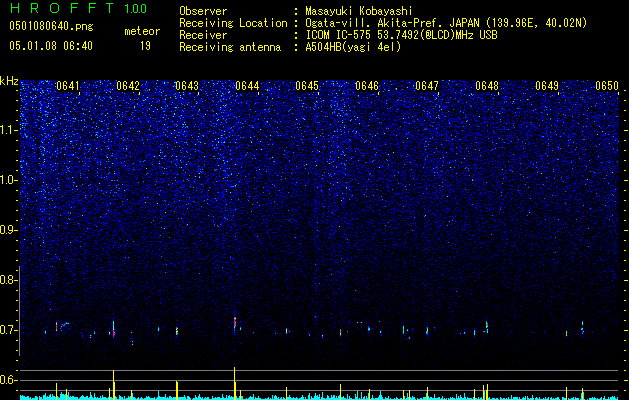Click the 0650 time marker
This screenshot has width=629, height=400.
pos(607,86)
